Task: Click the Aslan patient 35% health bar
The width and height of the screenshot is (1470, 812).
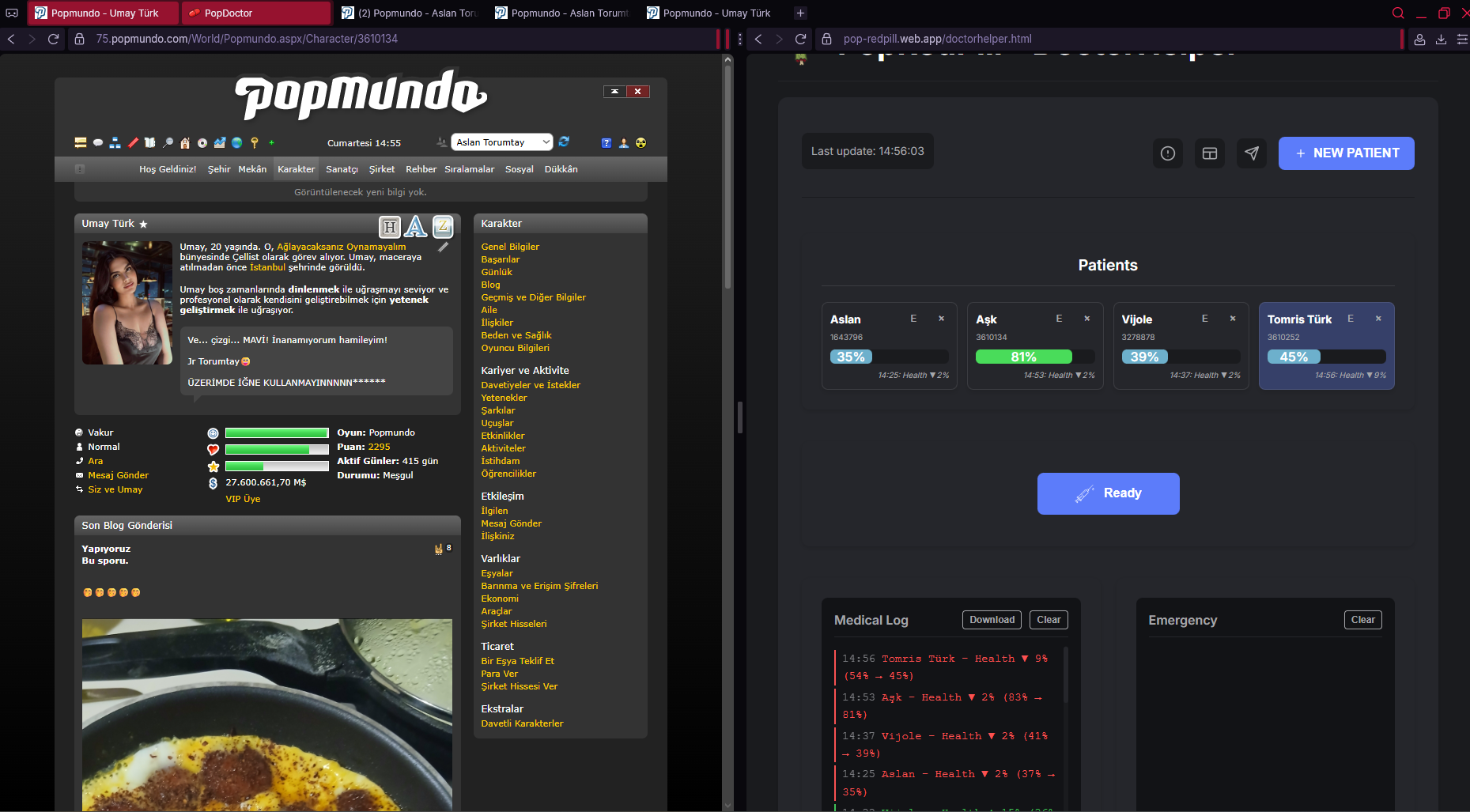Action: [890, 357]
